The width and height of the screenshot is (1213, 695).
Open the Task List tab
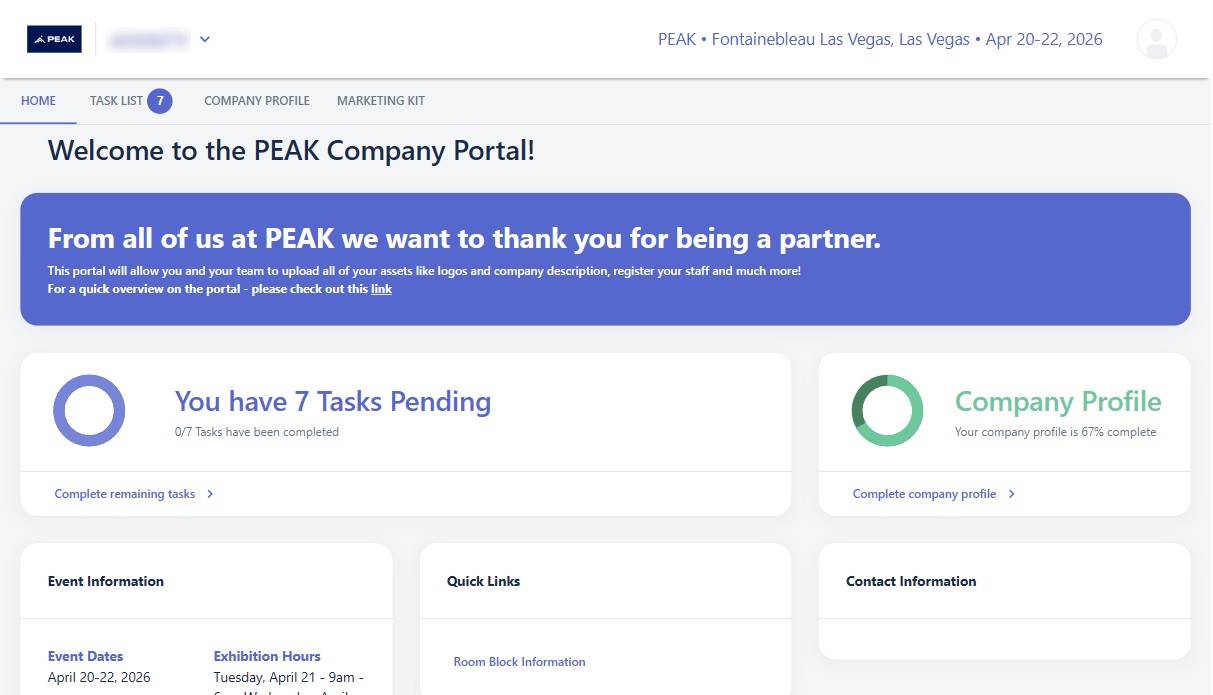pos(116,101)
